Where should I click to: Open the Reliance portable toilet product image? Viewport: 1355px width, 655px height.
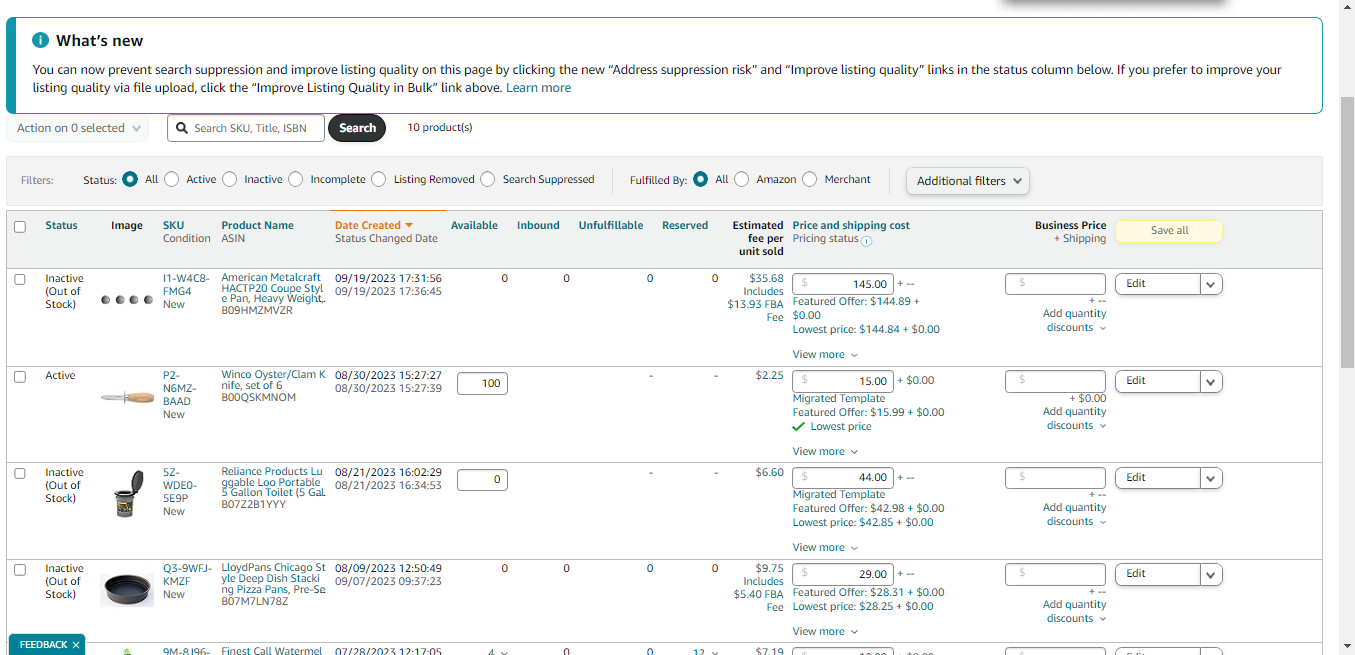click(127, 492)
